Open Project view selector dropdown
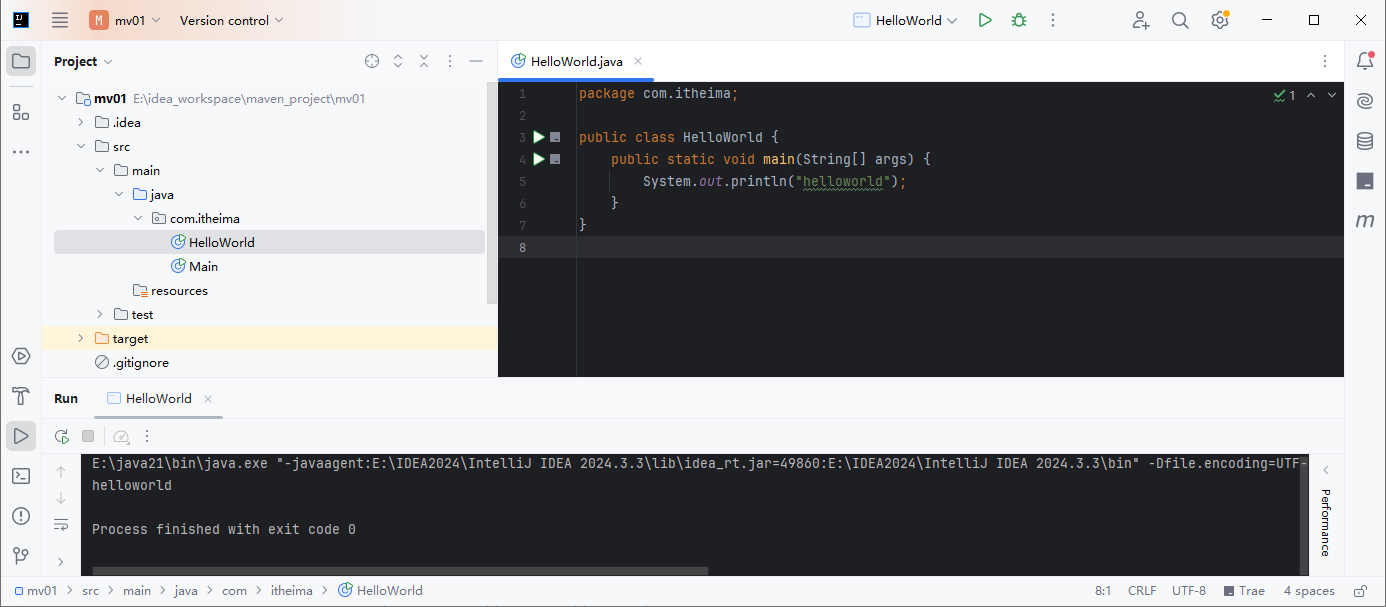The image size is (1386, 607). coord(83,61)
